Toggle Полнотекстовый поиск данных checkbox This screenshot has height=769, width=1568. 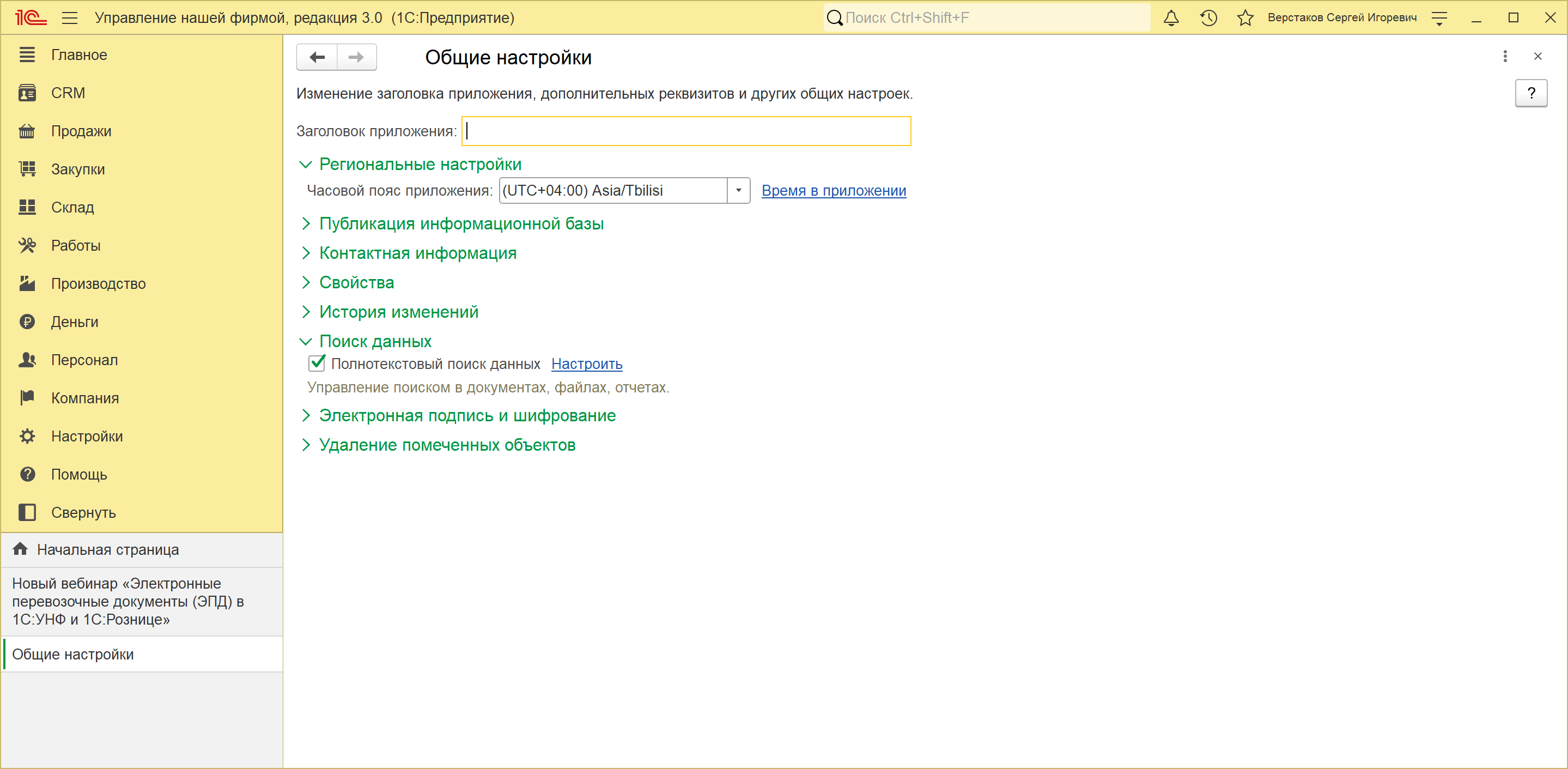[x=317, y=364]
